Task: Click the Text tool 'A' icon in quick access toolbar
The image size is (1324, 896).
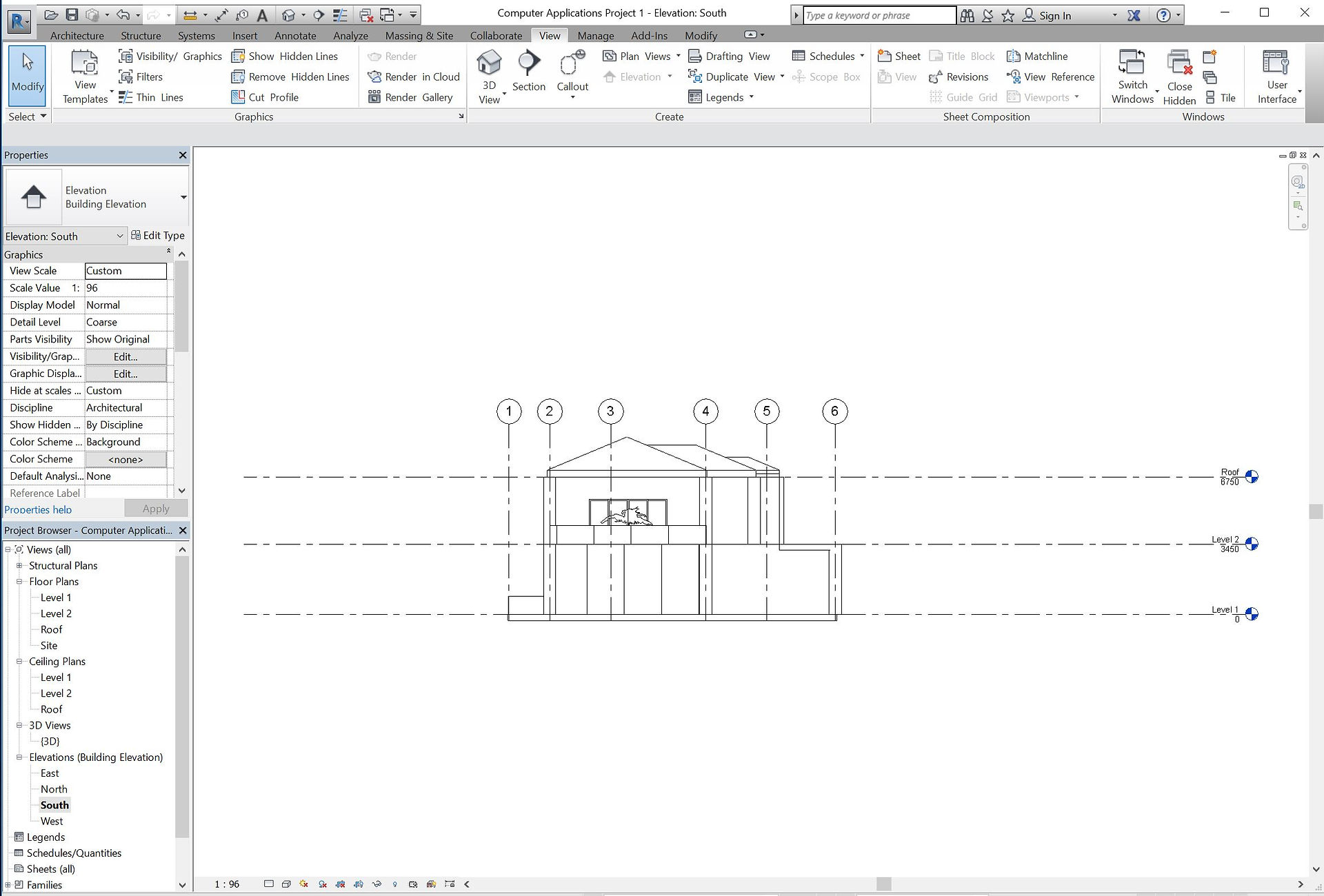Action: click(262, 15)
